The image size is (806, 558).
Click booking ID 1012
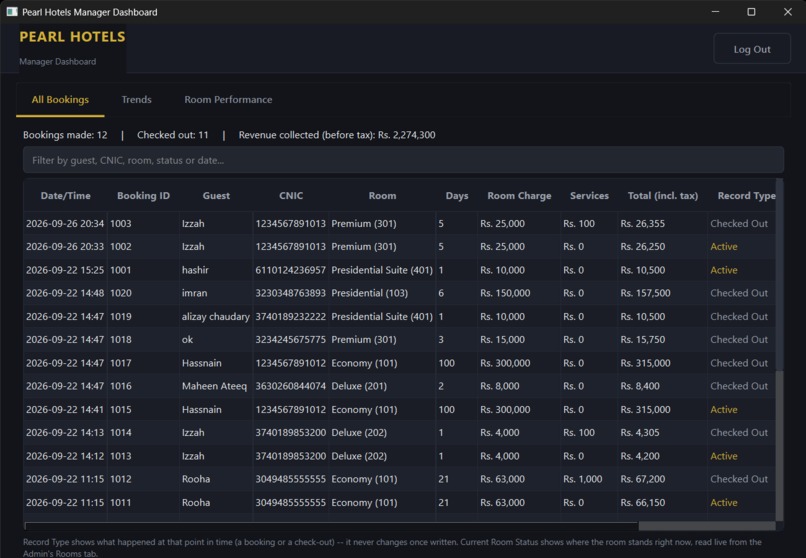click(121, 479)
